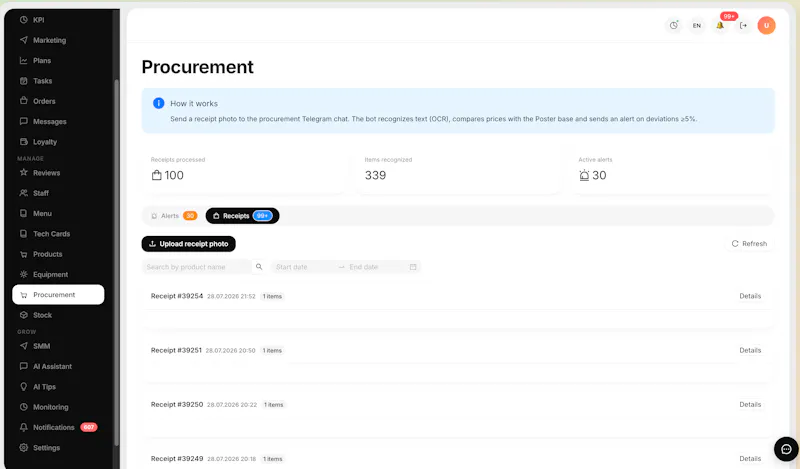800x469 pixels.
Task: Open the chat support bubble
Action: pyautogui.click(x=786, y=449)
